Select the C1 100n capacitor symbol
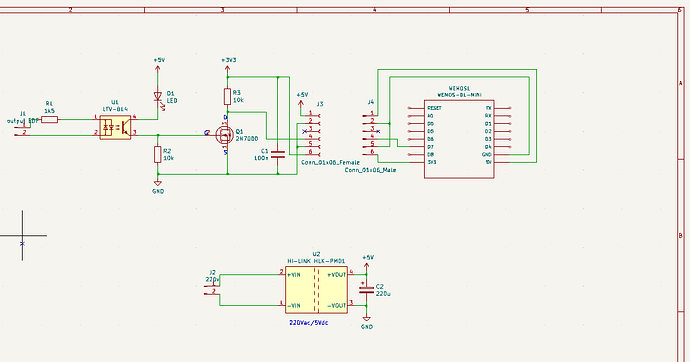The width and height of the screenshot is (690, 362). pos(278,154)
